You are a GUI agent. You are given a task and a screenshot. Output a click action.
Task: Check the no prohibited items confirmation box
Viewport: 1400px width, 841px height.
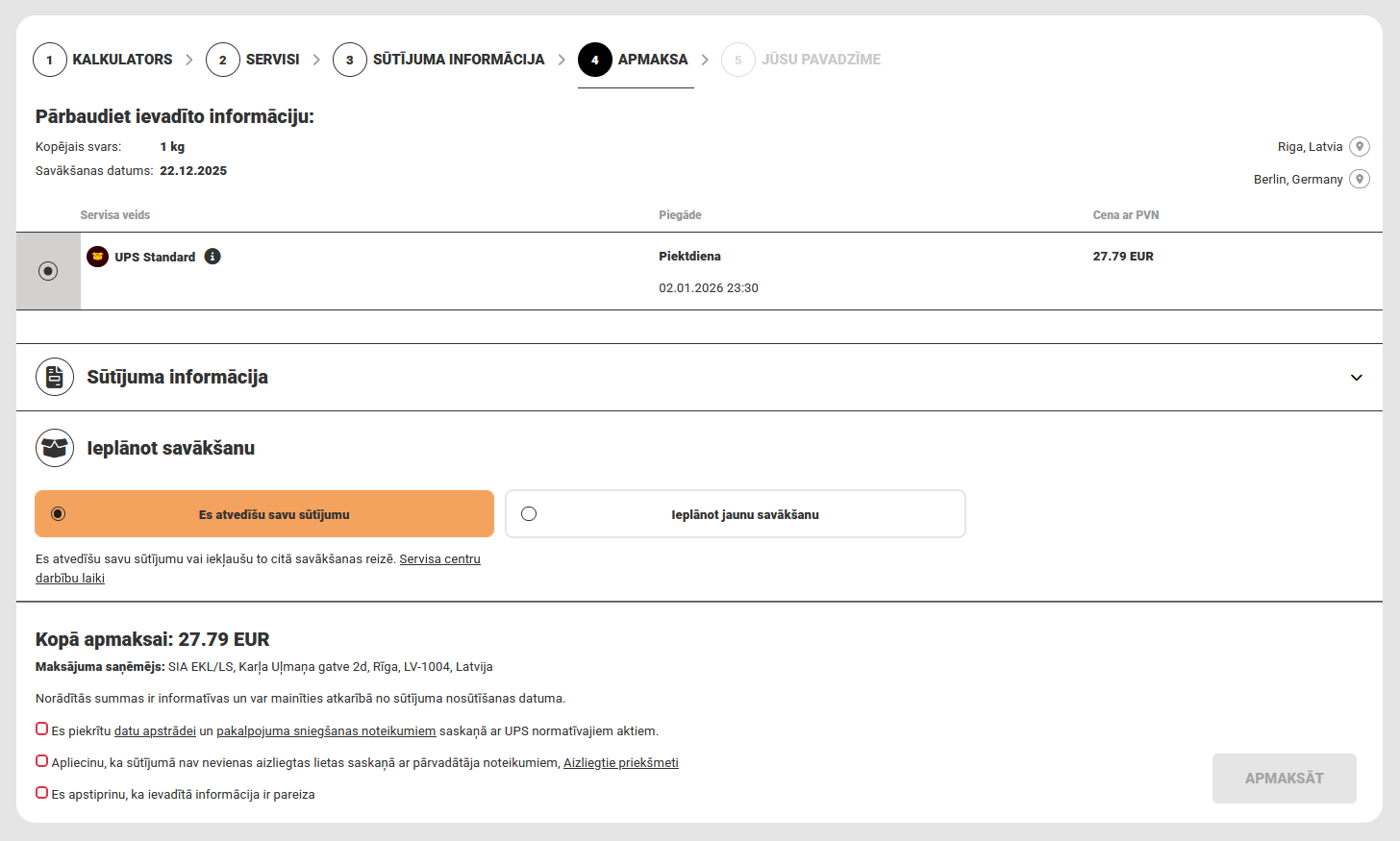pyautogui.click(x=42, y=761)
